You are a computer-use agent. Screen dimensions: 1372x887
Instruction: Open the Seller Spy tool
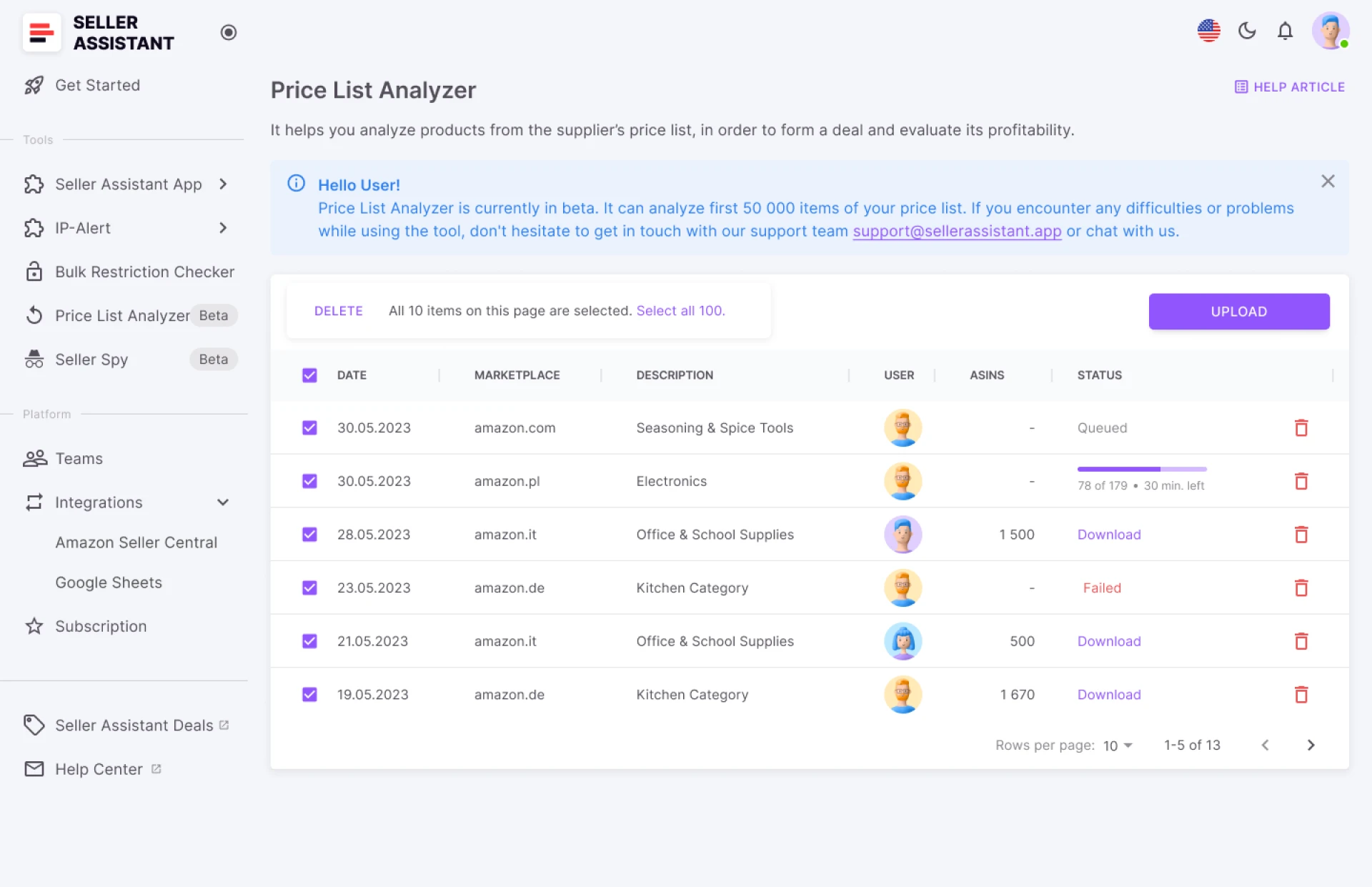pos(91,360)
